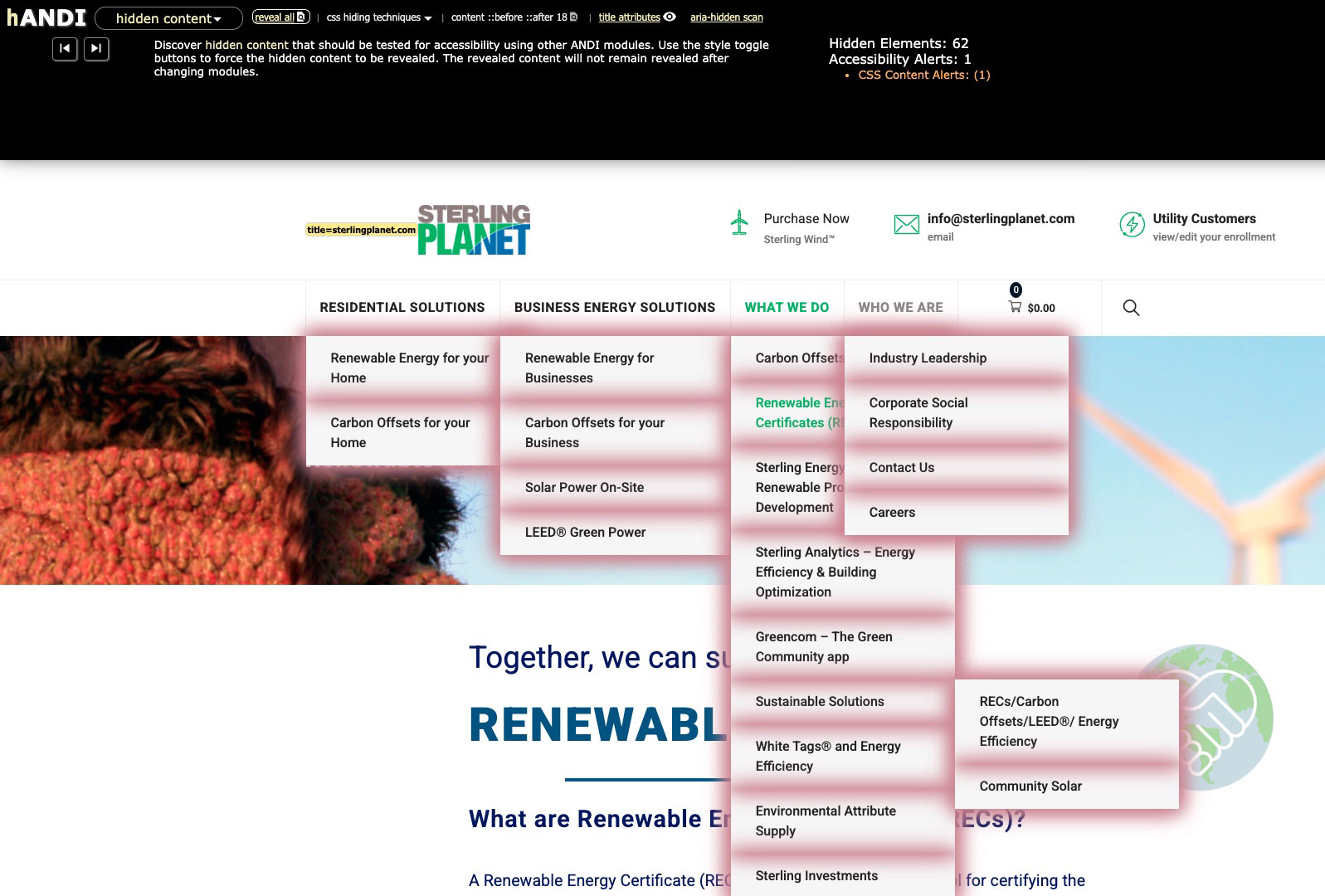
Task: Select Community Solar in the submenu
Action: 1030,786
